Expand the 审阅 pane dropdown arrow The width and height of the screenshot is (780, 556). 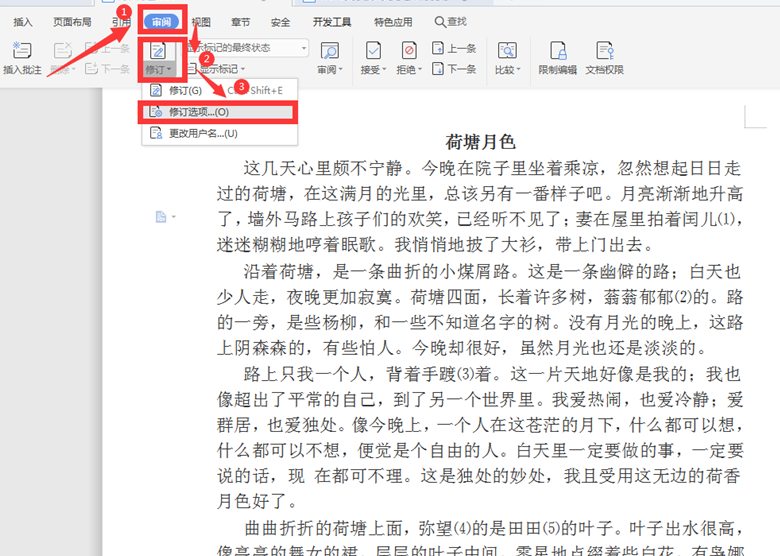point(341,70)
